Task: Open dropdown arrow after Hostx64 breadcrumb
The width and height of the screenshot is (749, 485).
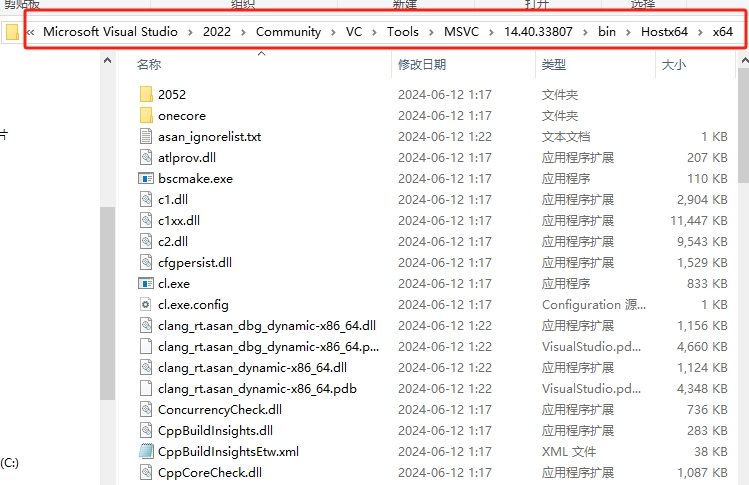Action: pos(700,32)
